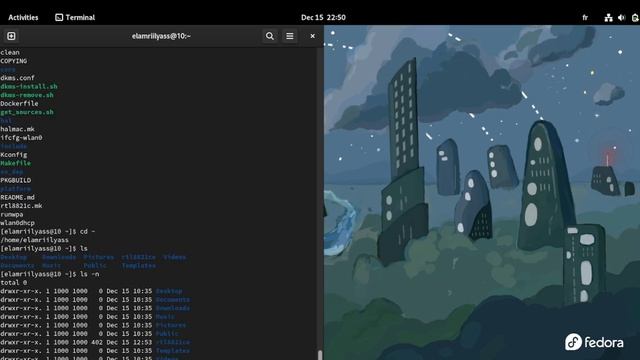640x360 pixels.
Task: Open the Terminal app menu in top bar
Action: tap(75, 18)
